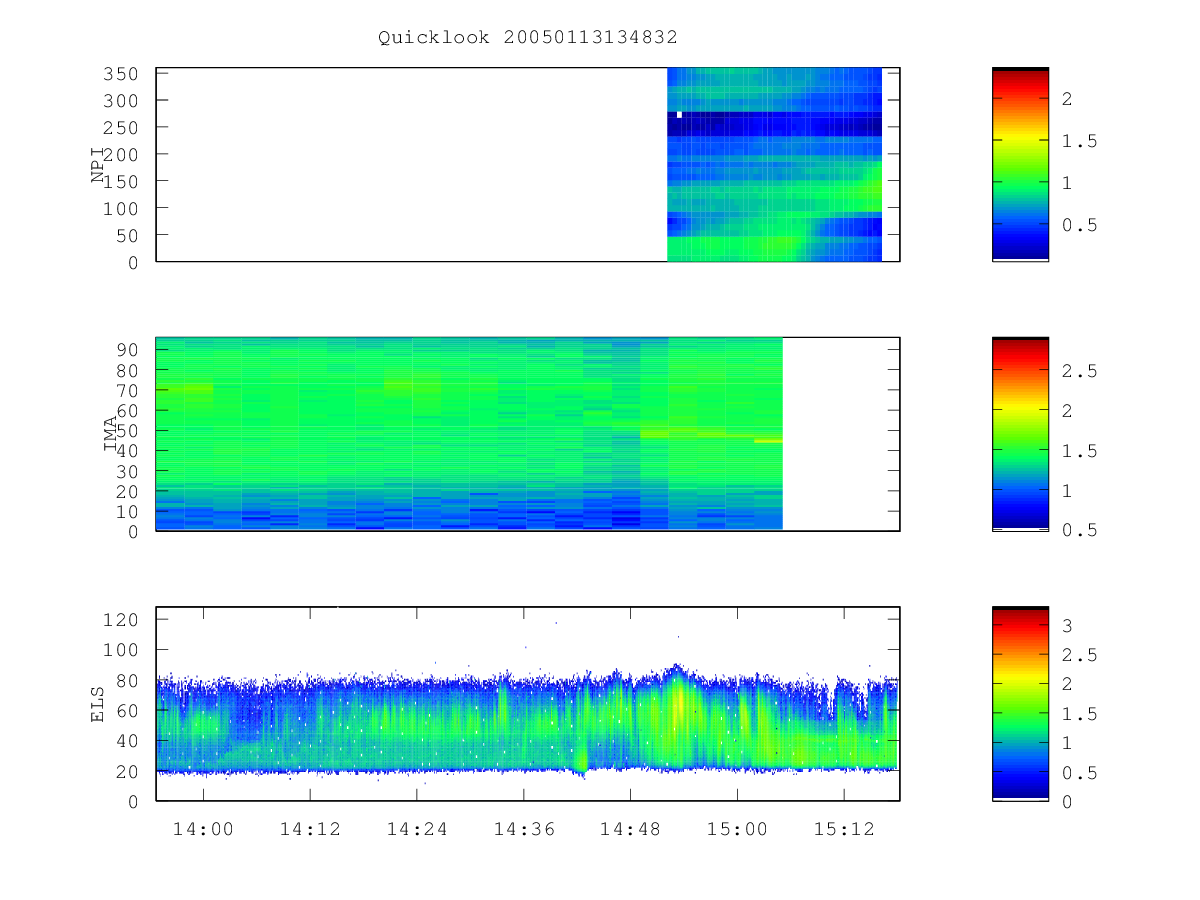This screenshot has width=1200, height=900.
Task: Click the 14:36 time tick label
Action: tap(524, 829)
